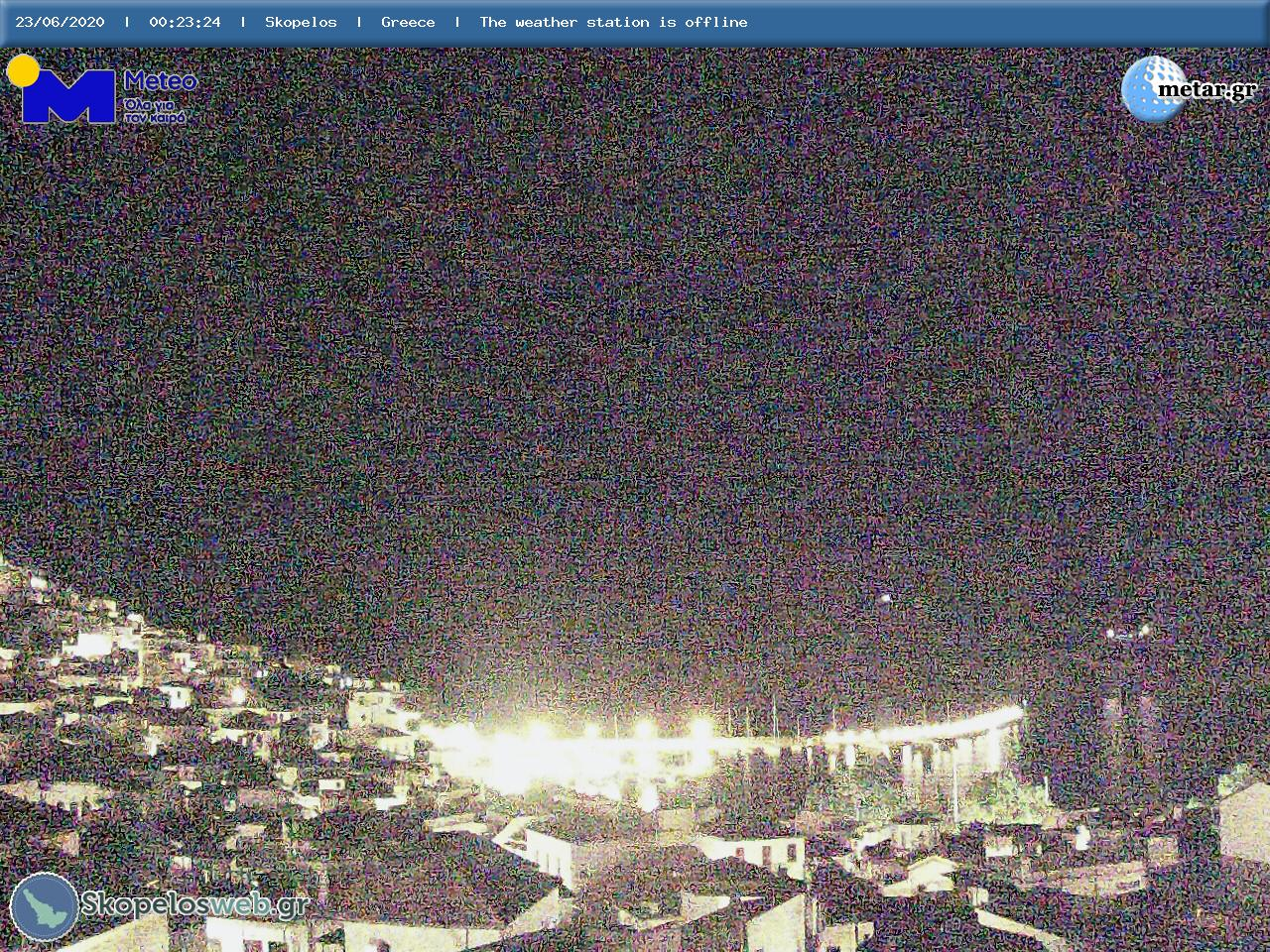Select 'The weather station is offline' text
This screenshot has height=952, width=1270.
pyautogui.click(x=613, y=22)
